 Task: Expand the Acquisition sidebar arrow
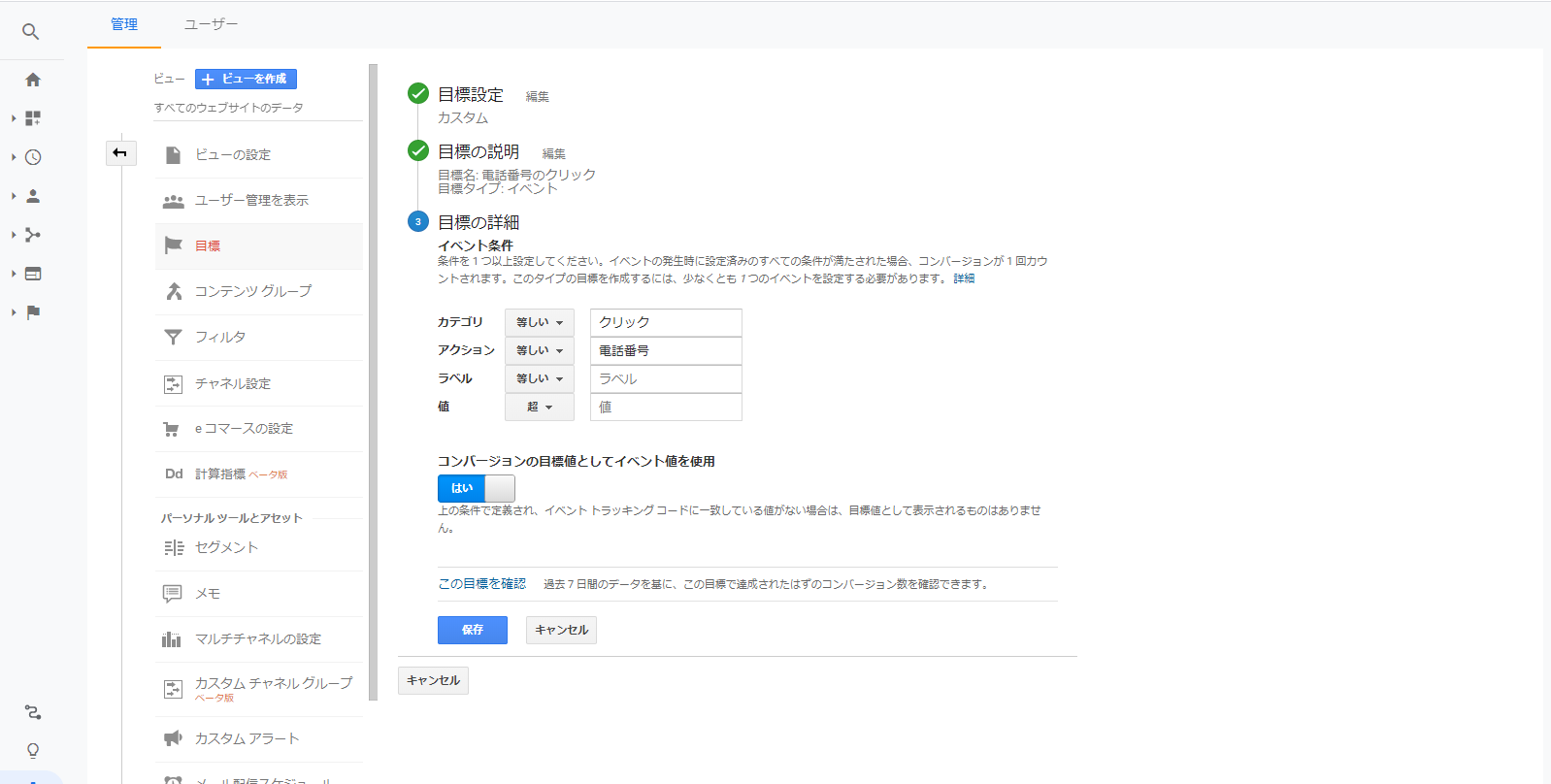coord(14,235)
